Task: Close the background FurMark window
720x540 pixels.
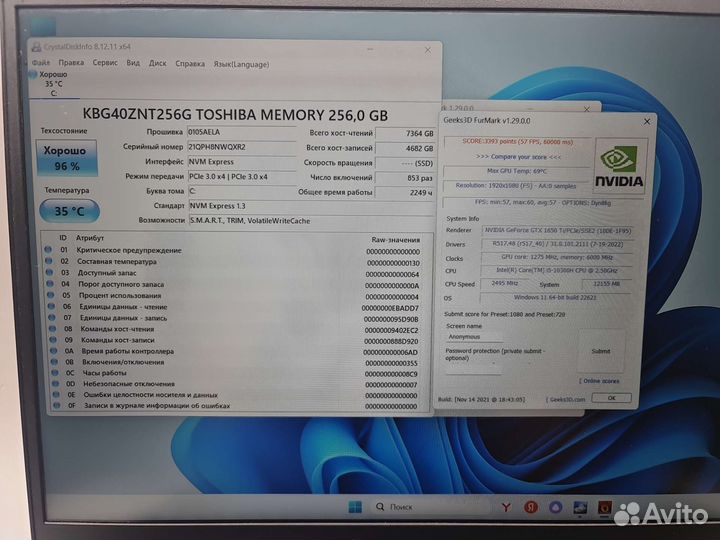Action: pyautogui.click(x=586, y=109)
